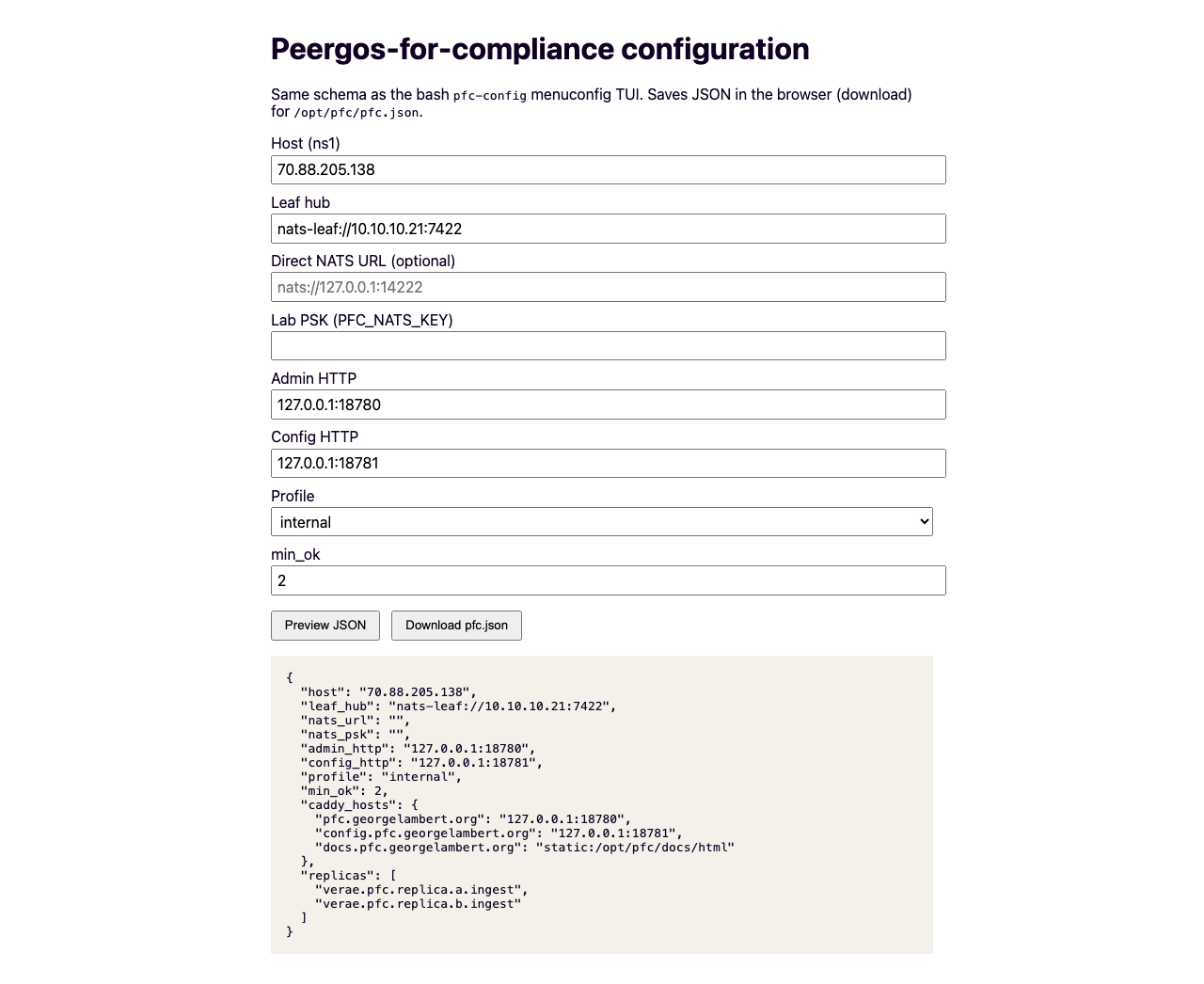Click the min_ok label

(295, 555)
